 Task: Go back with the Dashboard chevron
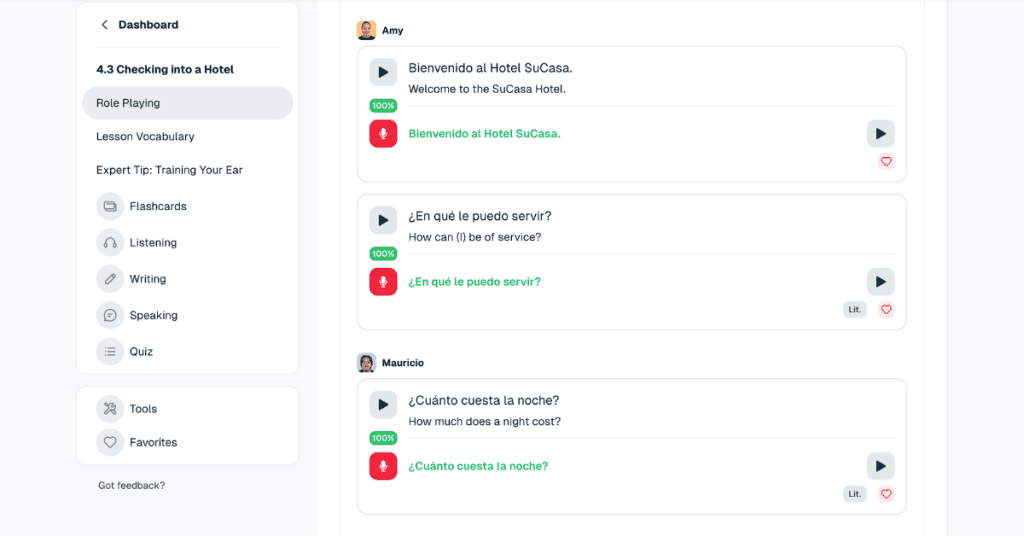(x=104, y=25)
